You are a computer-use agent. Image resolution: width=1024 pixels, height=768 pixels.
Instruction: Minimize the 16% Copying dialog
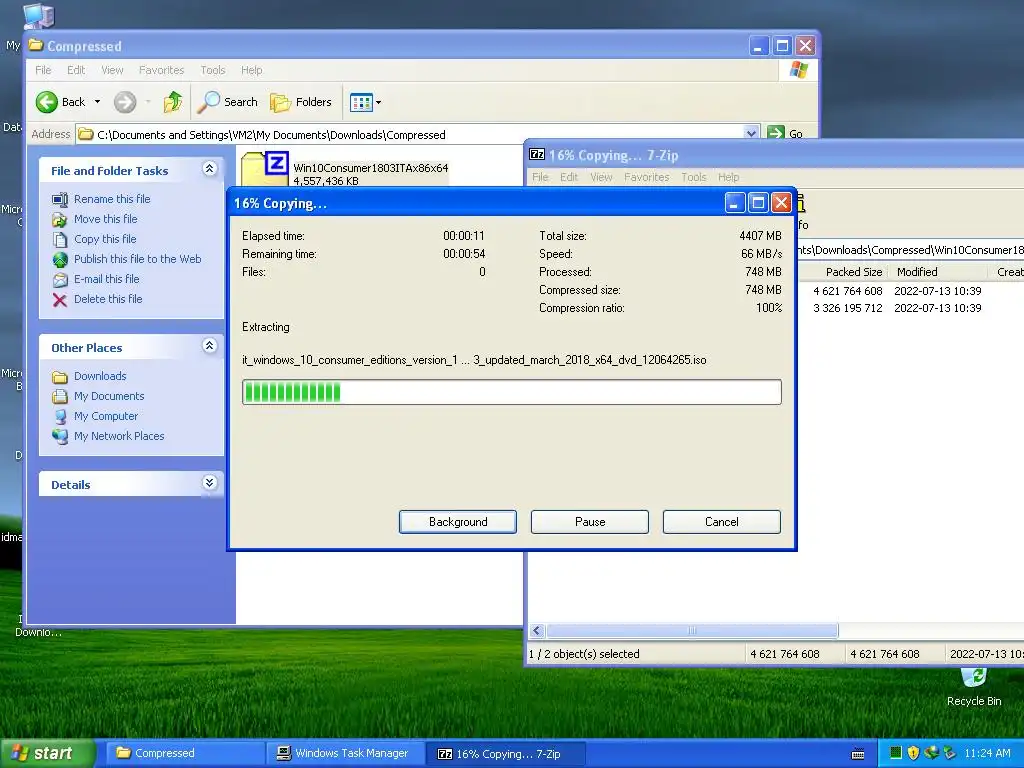[735, 203]
